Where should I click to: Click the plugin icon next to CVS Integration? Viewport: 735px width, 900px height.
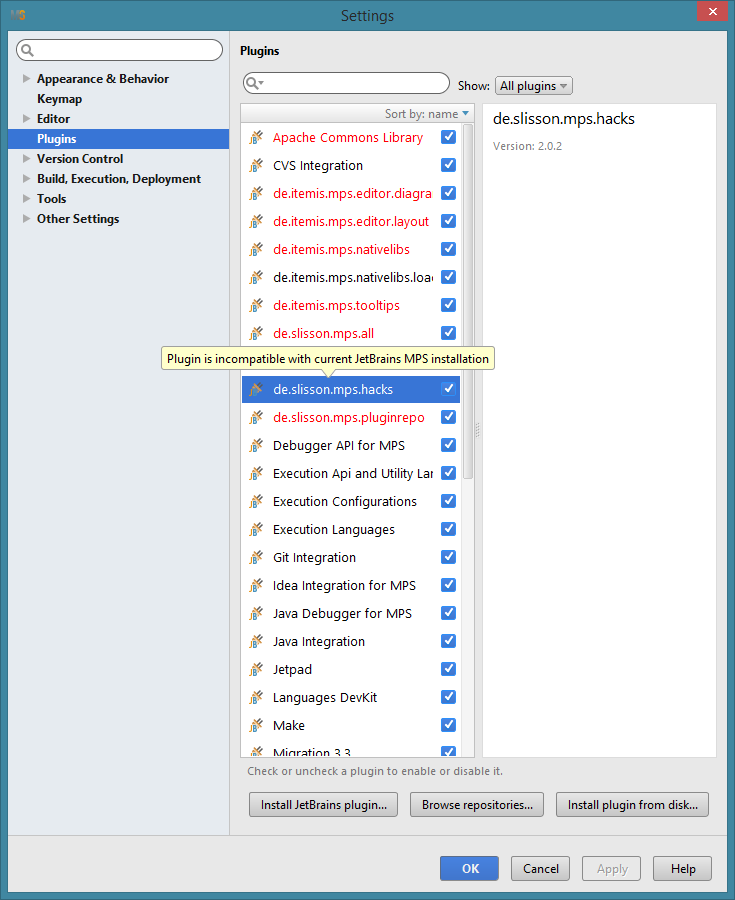[256, 166]
